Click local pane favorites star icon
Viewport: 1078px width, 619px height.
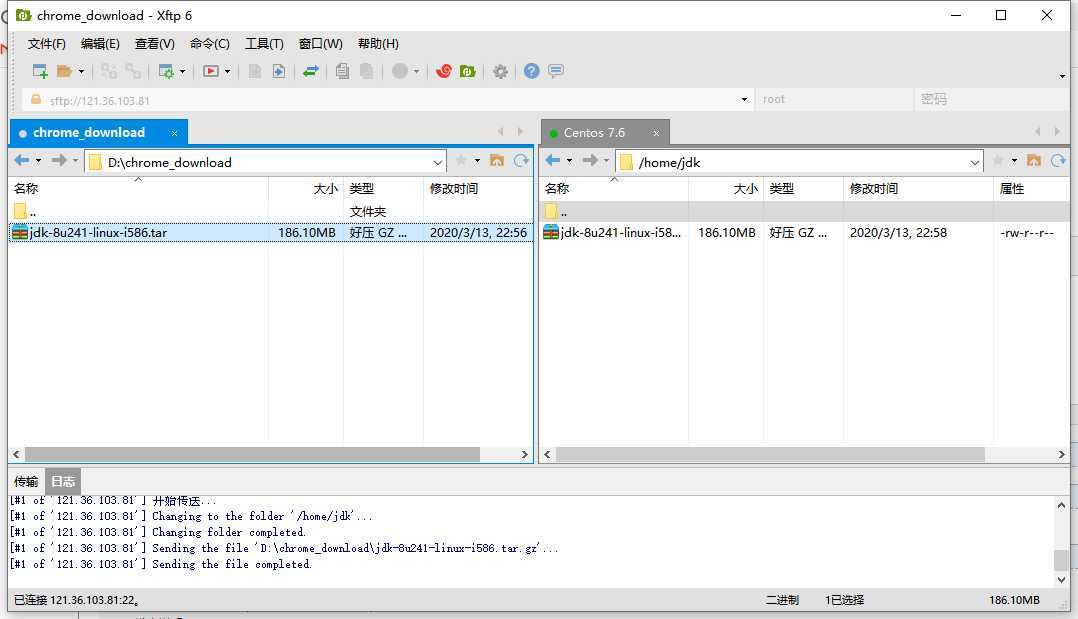461,160
